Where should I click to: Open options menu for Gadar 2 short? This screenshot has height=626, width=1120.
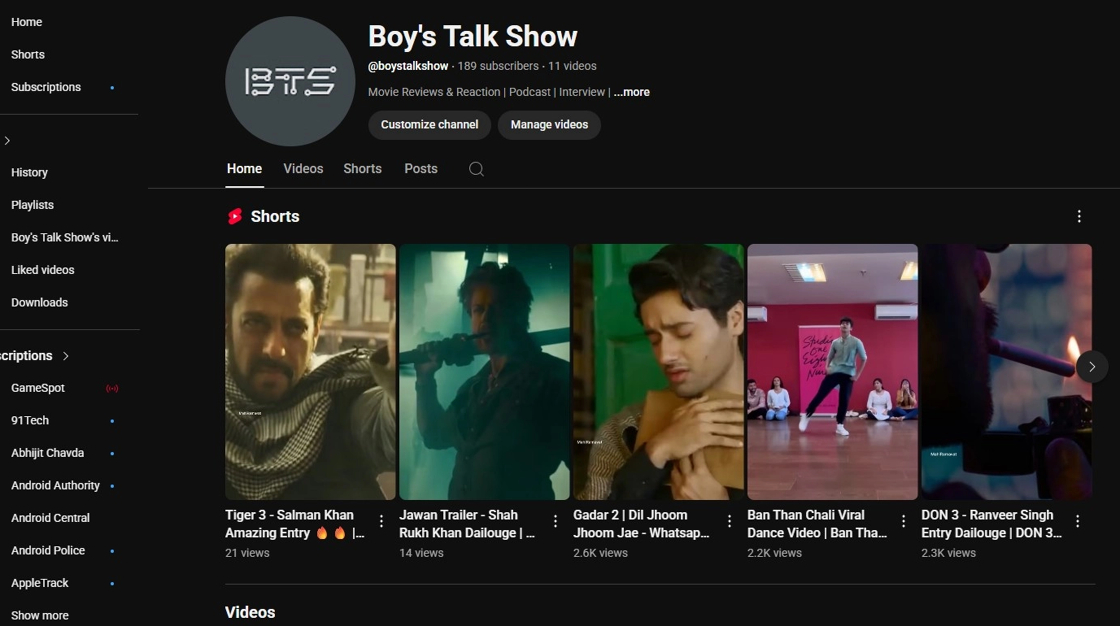click(x=729, y=522)
